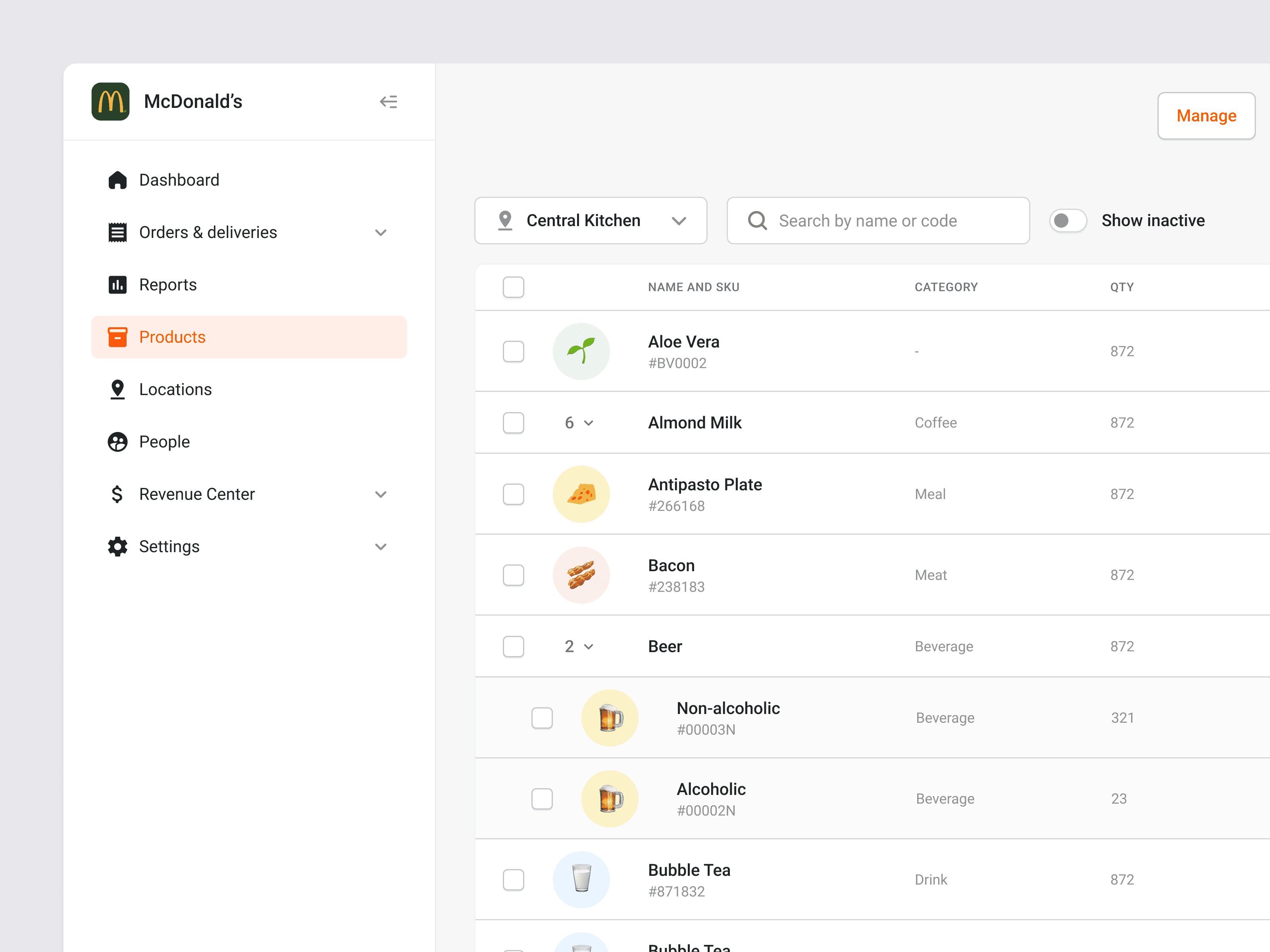
Task: Open Reports in the sidebar
Action: [x=249, y=285]
